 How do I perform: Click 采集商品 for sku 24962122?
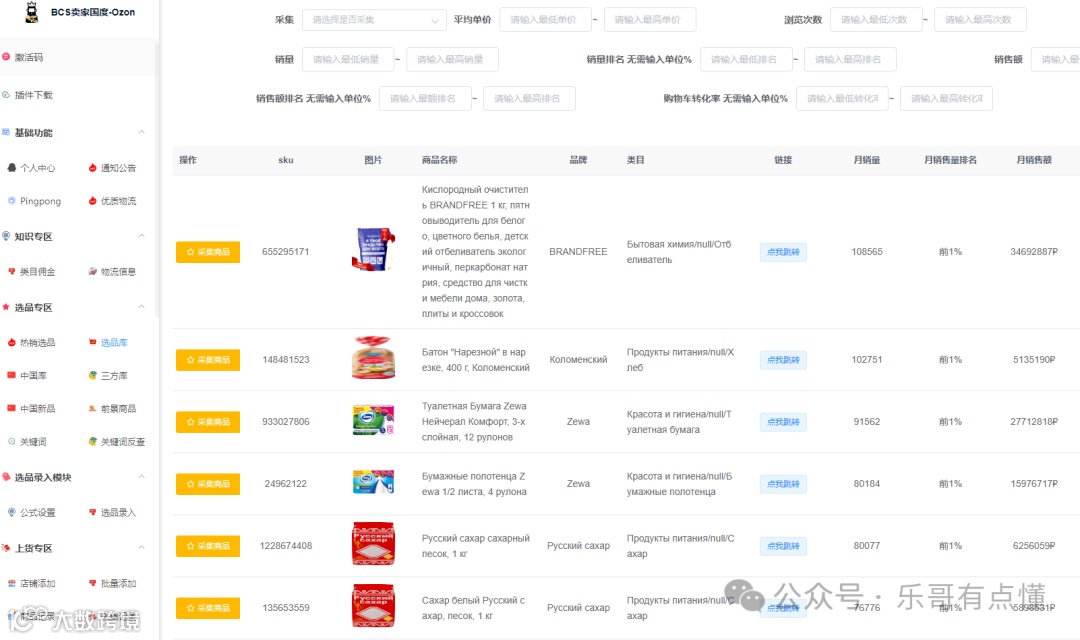click(208, 484)
